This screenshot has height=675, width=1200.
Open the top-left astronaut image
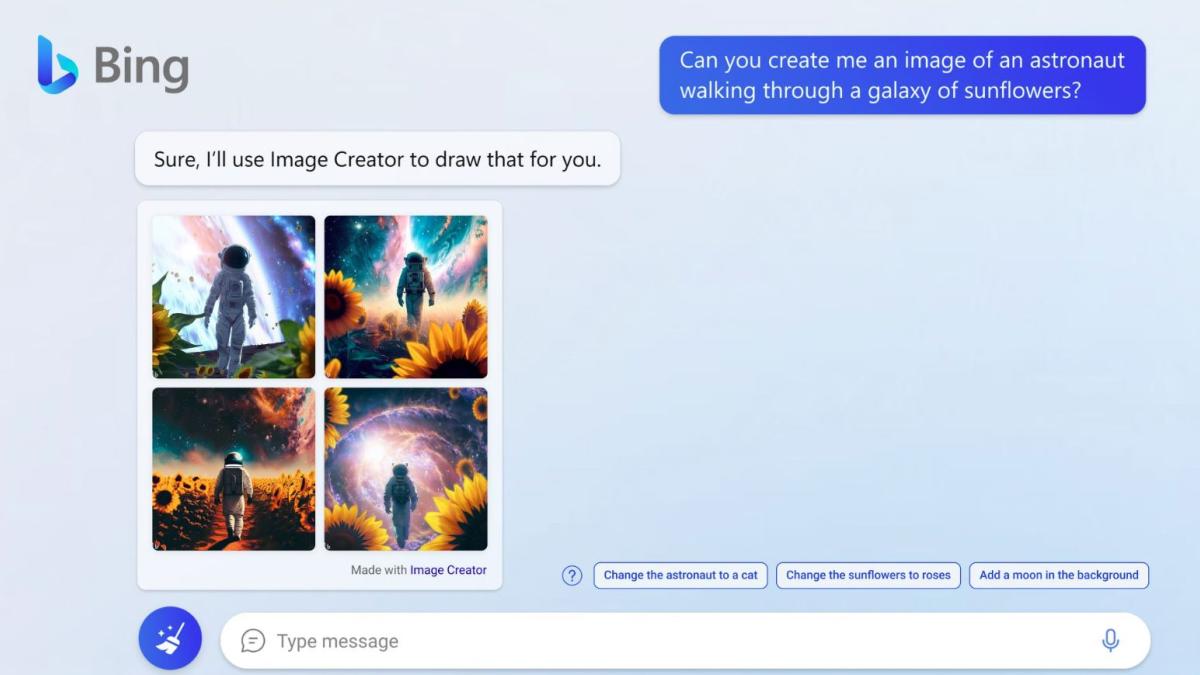point(233,296)
